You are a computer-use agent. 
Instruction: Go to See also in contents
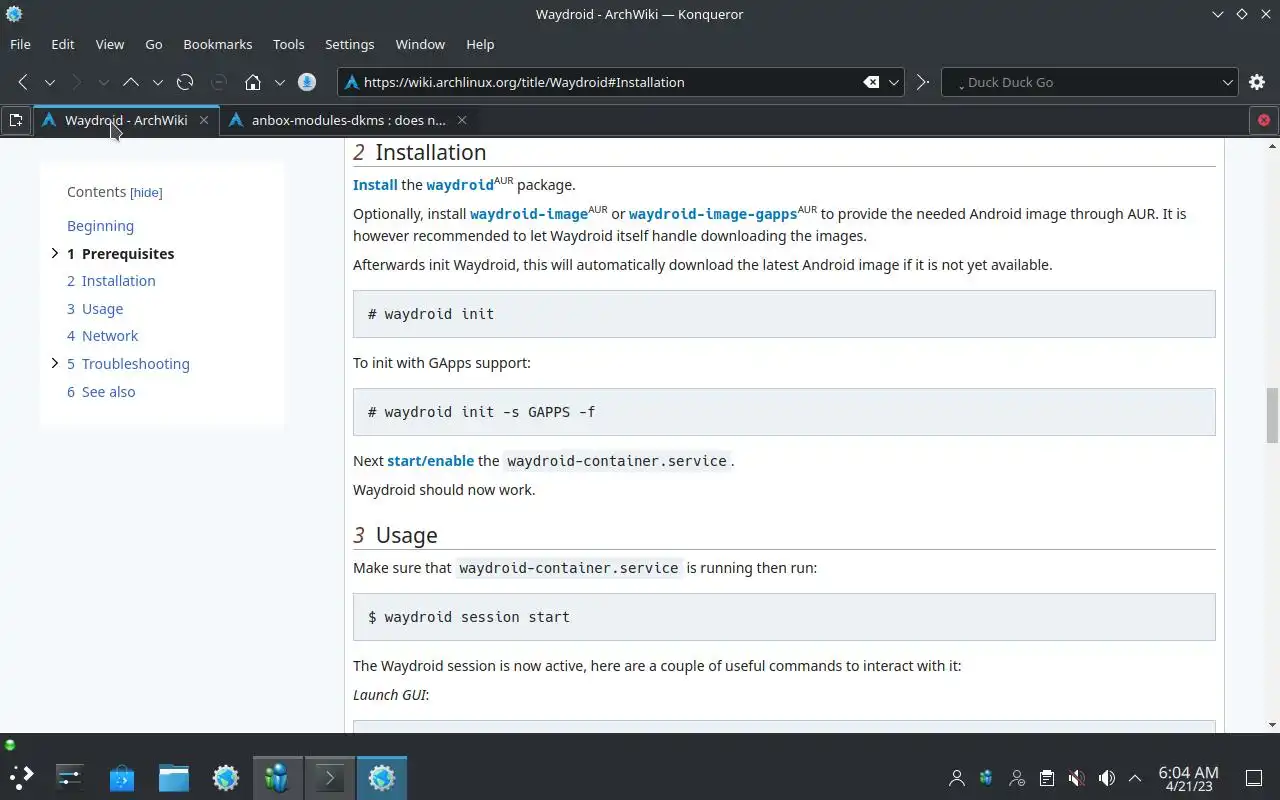point(101,392)
